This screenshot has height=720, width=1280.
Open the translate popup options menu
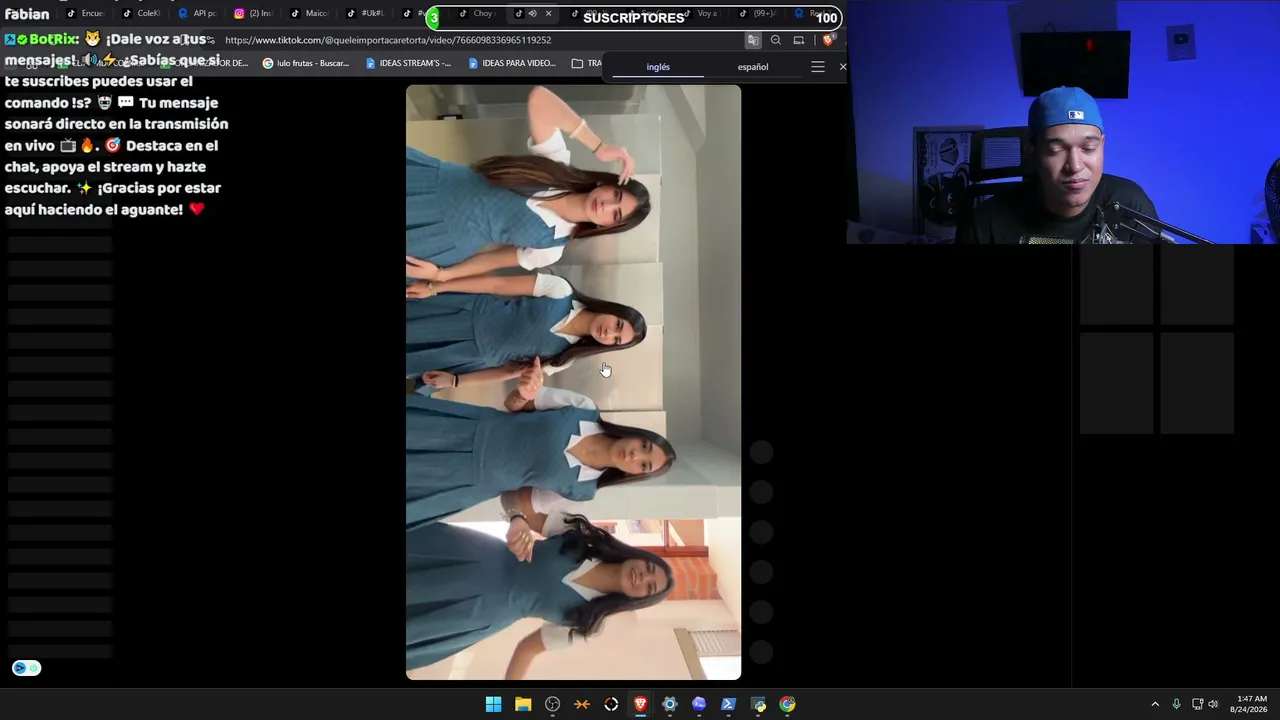[x=818, y=67]
